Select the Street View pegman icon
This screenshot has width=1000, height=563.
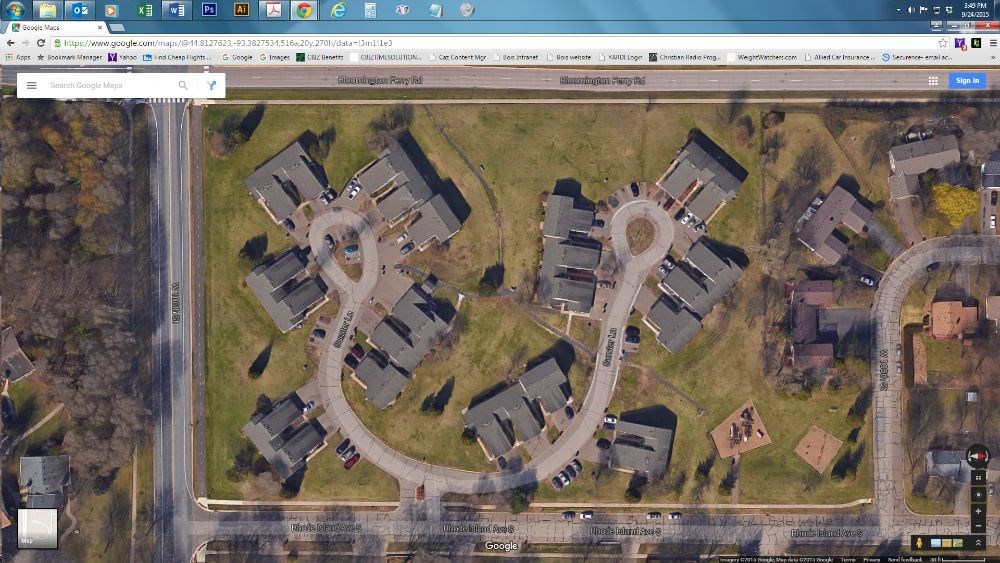click(919, 543)
